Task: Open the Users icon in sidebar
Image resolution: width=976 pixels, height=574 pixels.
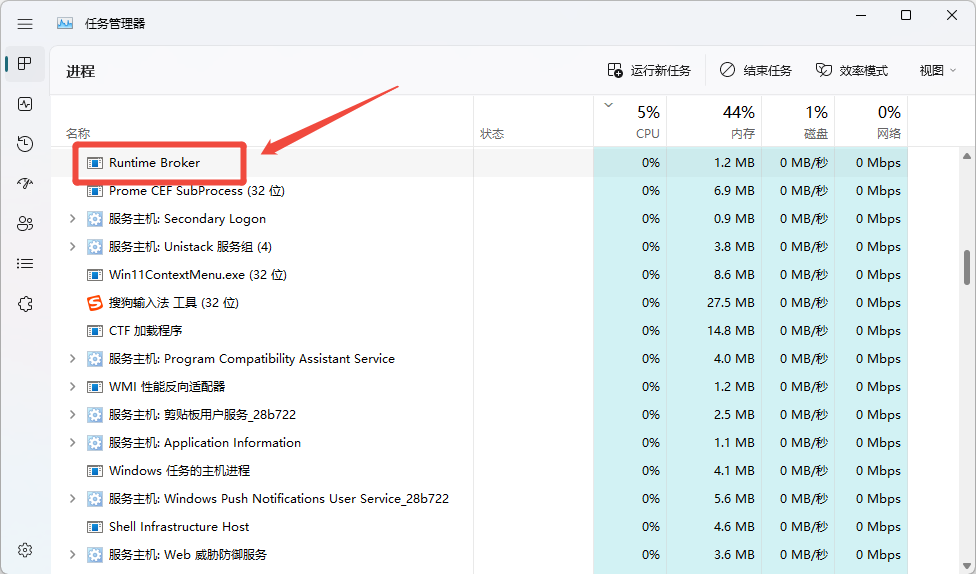Action: pyautogui.click(x=25, y=223)
